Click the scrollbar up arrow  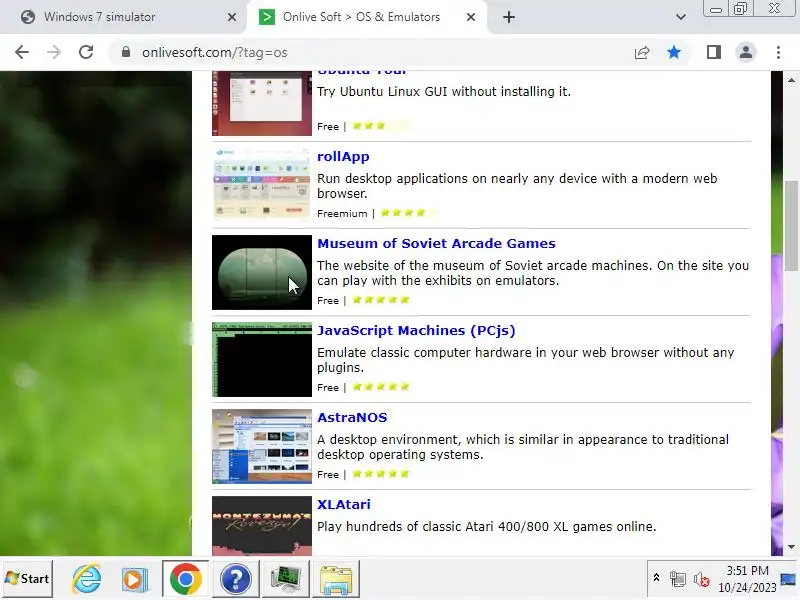click(791, 80)
